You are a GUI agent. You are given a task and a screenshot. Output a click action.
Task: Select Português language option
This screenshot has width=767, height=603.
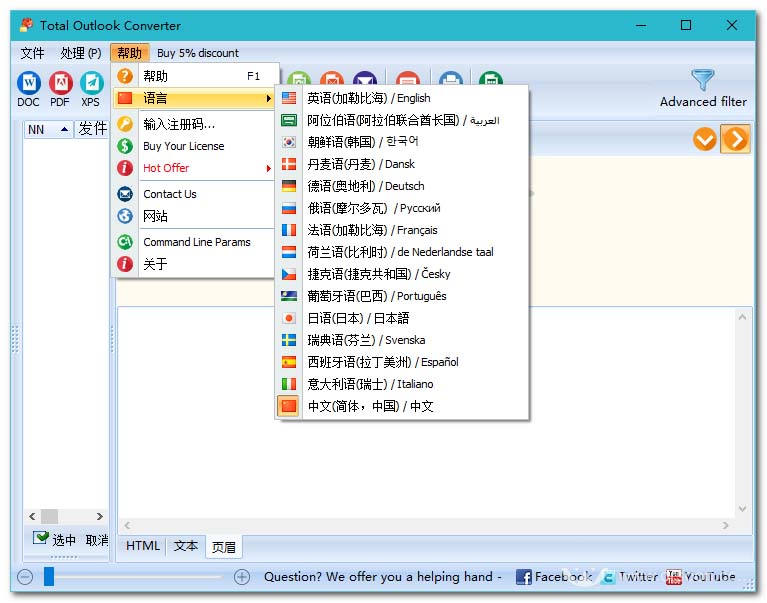click(x=402, y=296)
